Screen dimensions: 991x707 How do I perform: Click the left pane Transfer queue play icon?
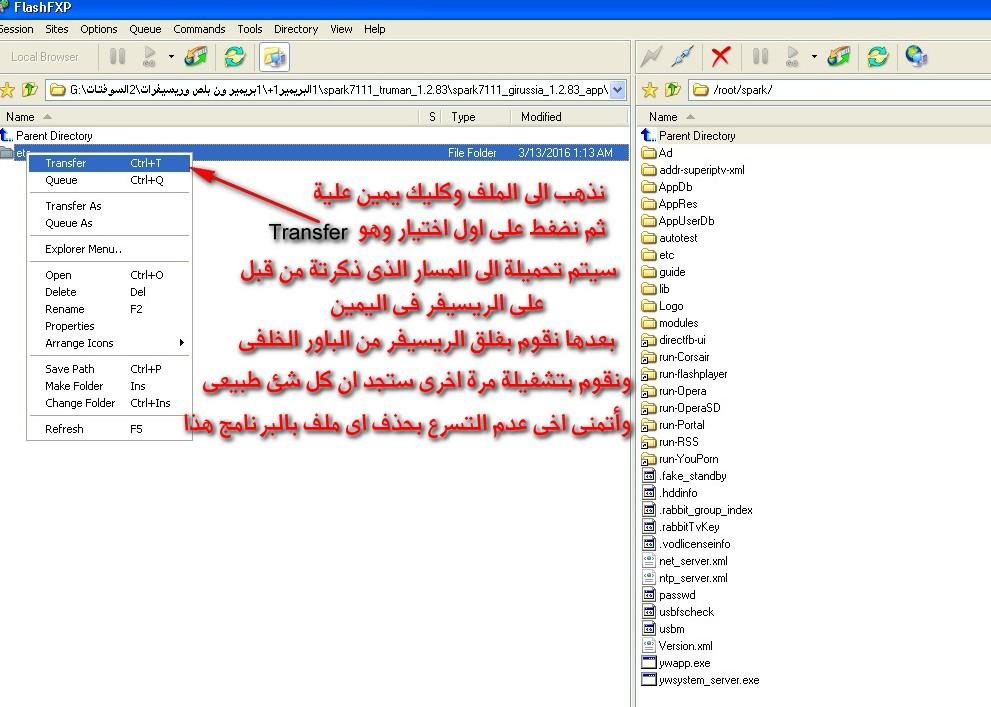coord(150,57)
